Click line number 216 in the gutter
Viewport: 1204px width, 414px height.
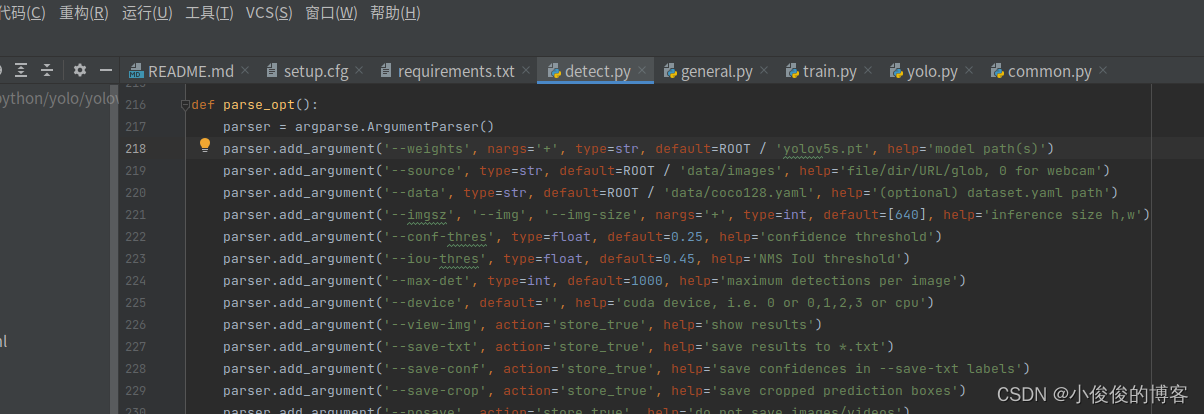(135, 104)
